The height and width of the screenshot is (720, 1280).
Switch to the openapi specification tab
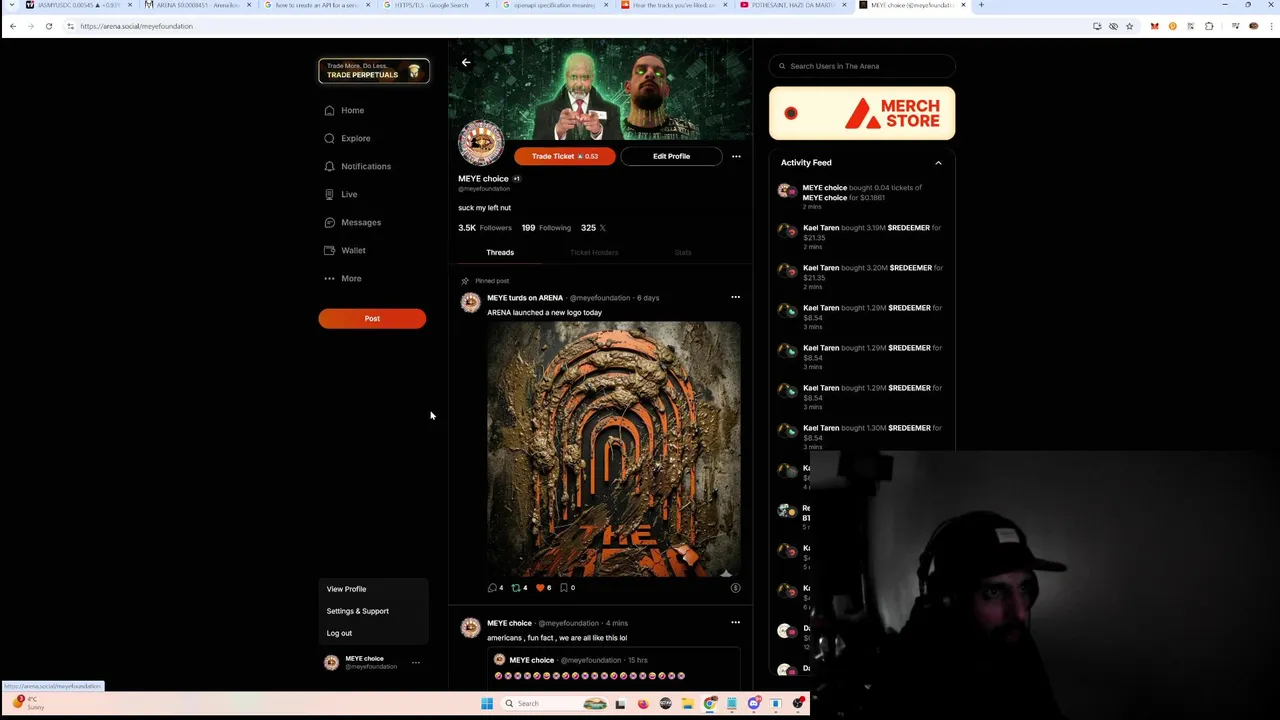(x=555, y=5)
